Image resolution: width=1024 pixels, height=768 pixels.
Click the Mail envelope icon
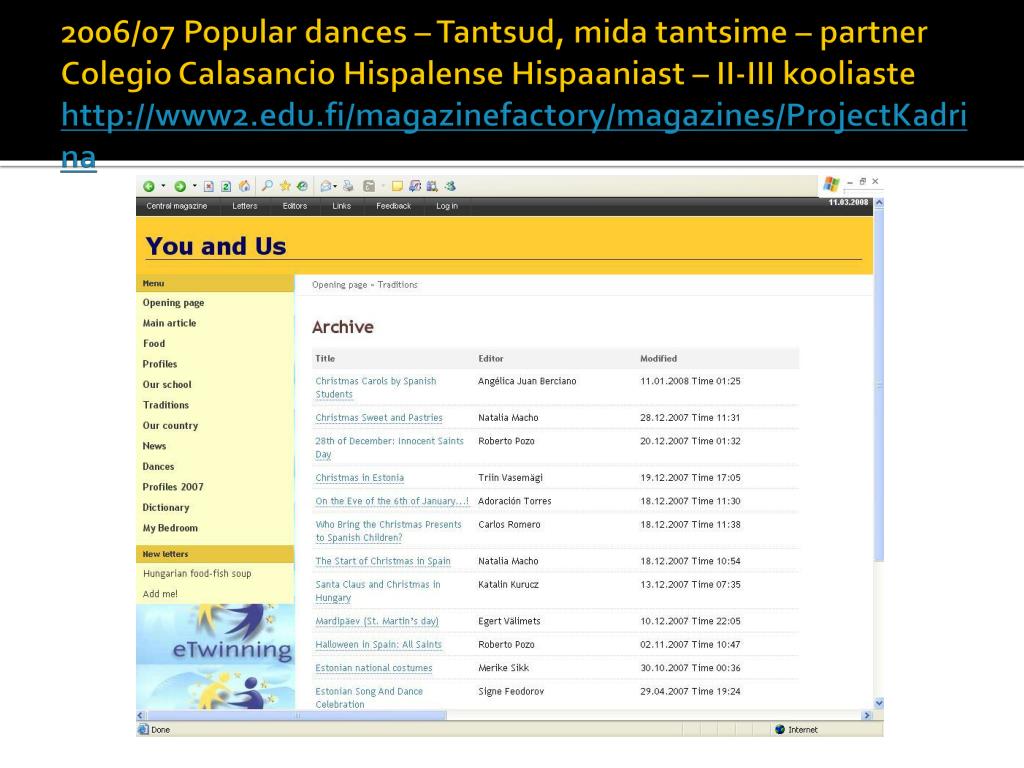click(325, 186)
